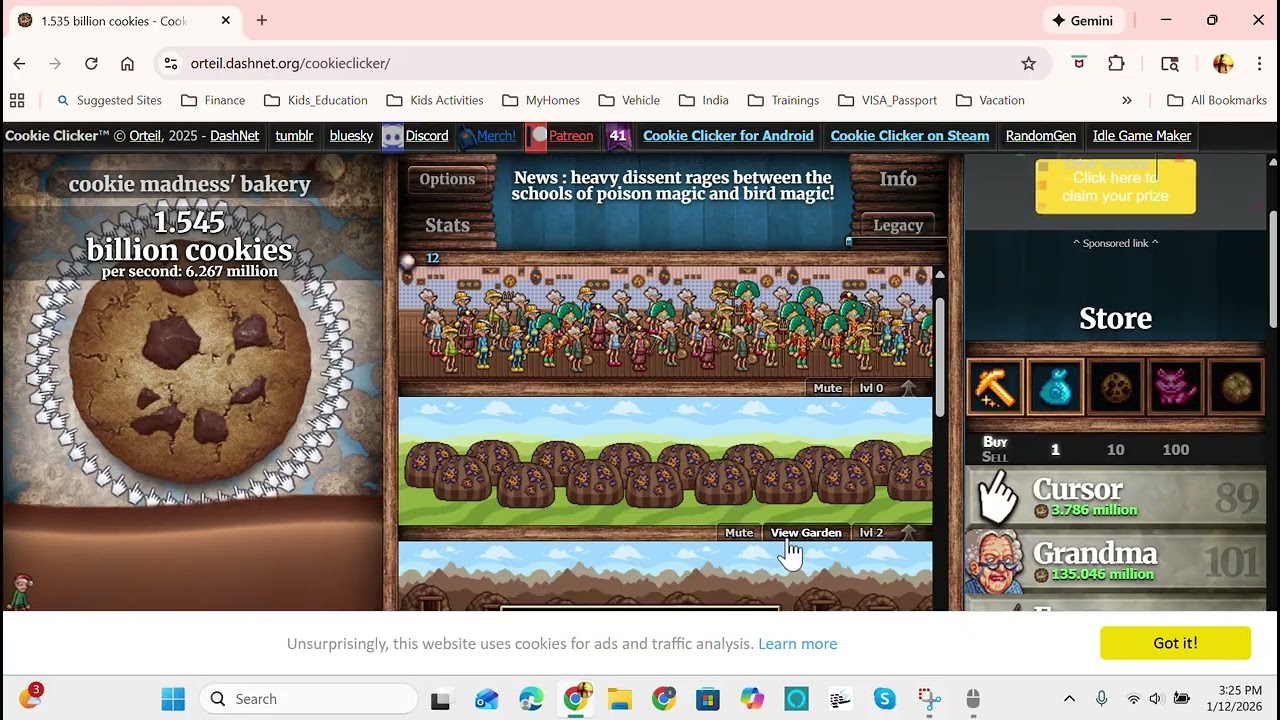Set bulk amount to 10
The width and height of the screenshot is (1280, 720).
point(1115,450)
